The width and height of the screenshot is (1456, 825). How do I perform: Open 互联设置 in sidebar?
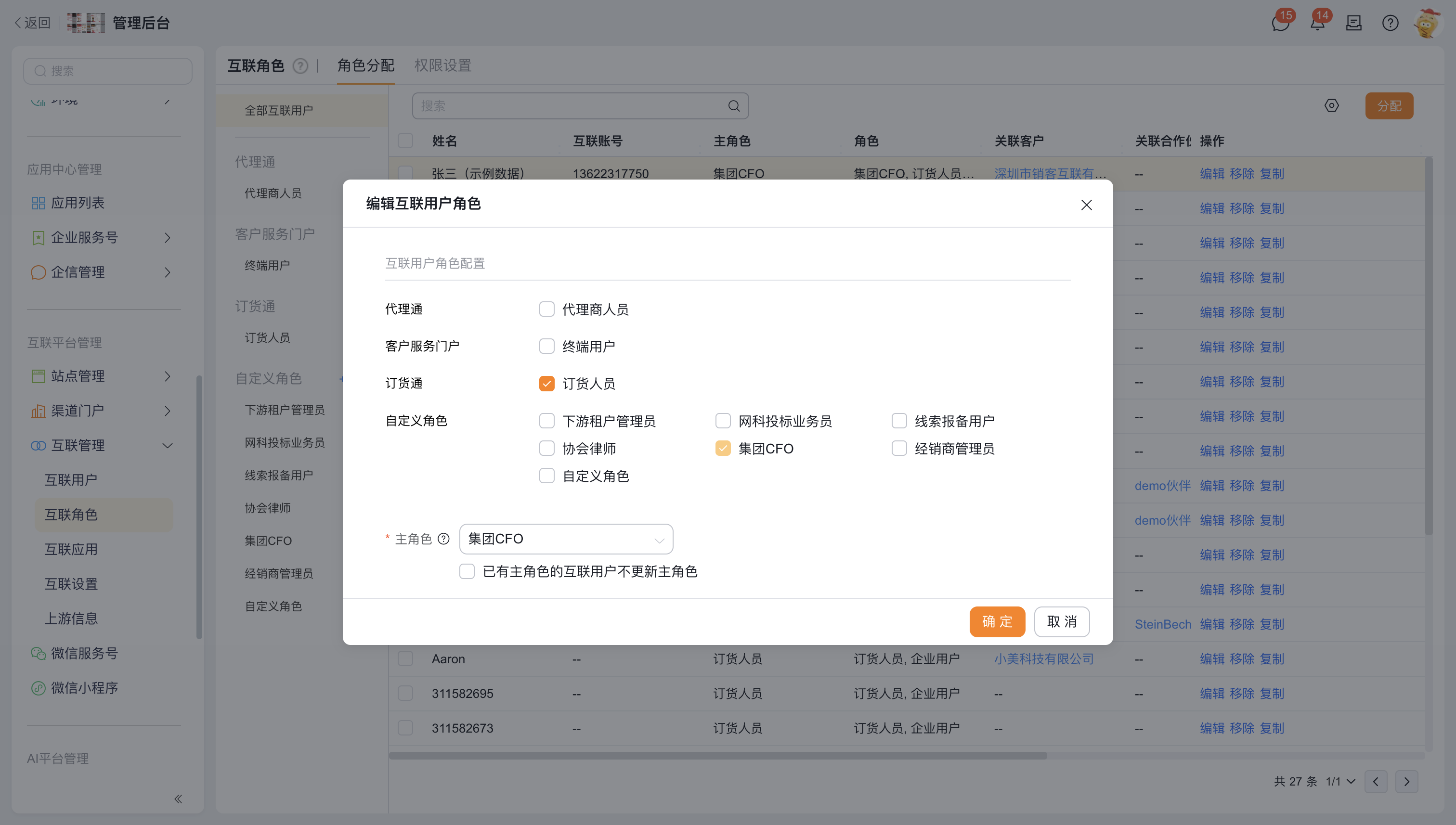tap(71, 584)
